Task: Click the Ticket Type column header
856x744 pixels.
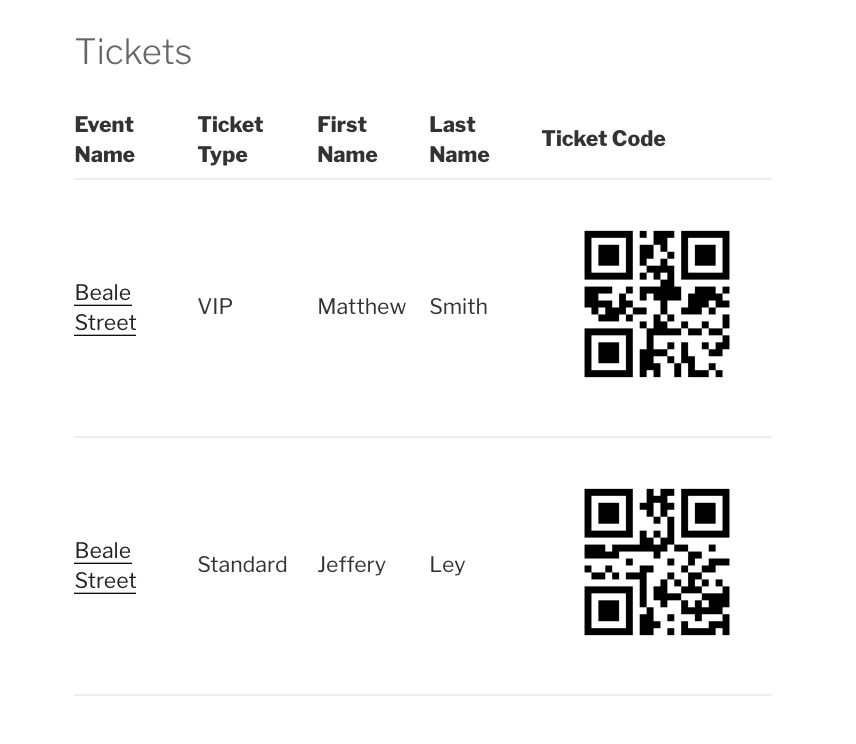Action: [230, 140]
